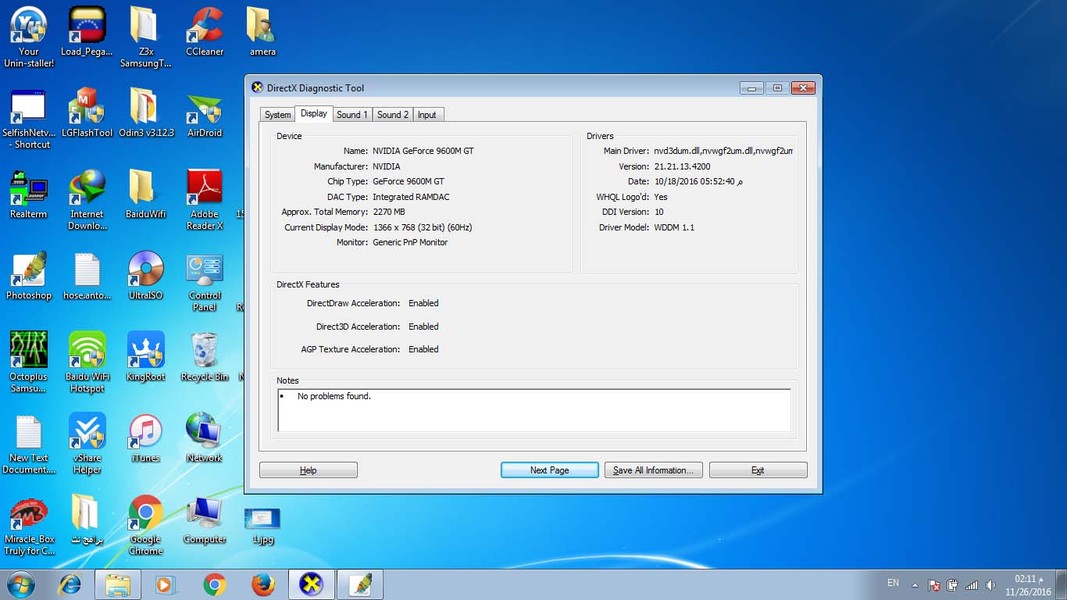Viewport: 1067px width, 600px height.
Task: Open Windows Explorer from taskbar
Action: (x=118, y=585)
